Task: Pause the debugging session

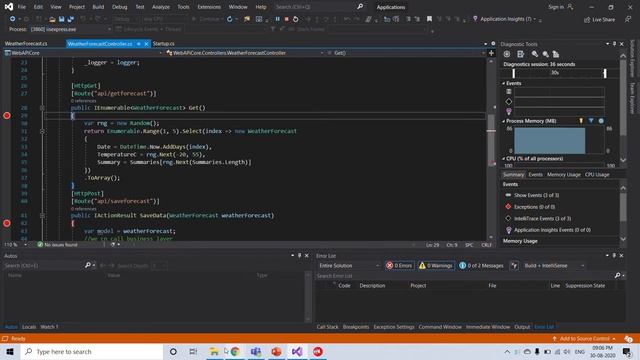Action: tap(278, 19)
